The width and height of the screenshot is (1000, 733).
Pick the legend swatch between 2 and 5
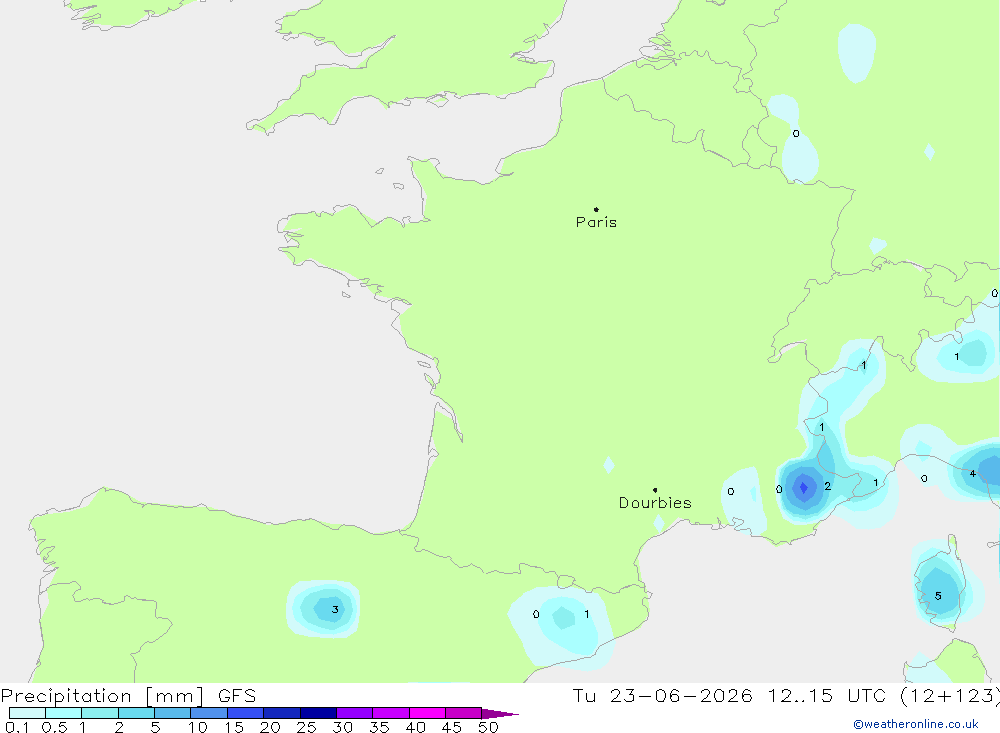136,713
